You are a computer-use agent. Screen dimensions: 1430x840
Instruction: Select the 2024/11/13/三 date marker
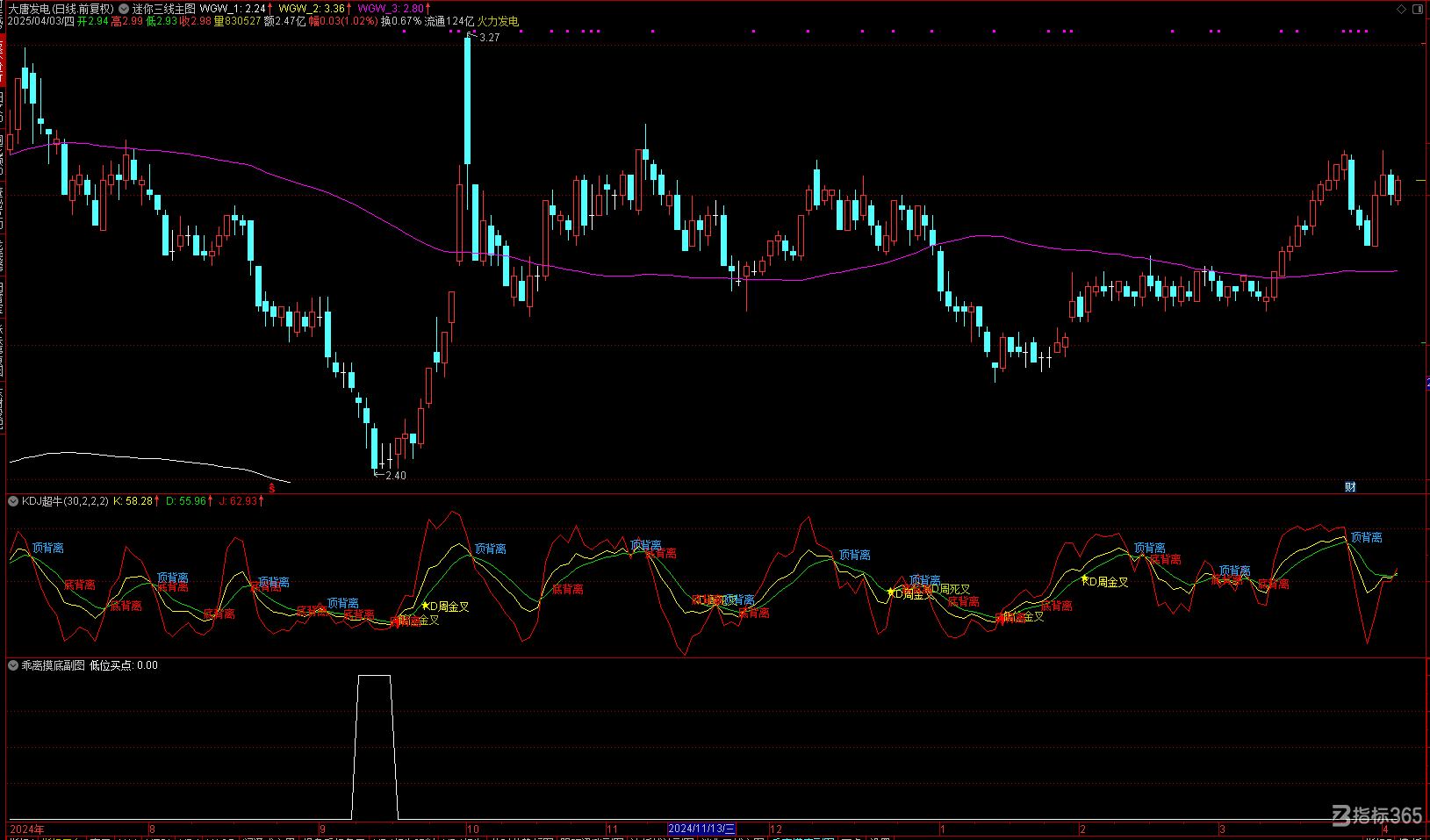[701, 829]
